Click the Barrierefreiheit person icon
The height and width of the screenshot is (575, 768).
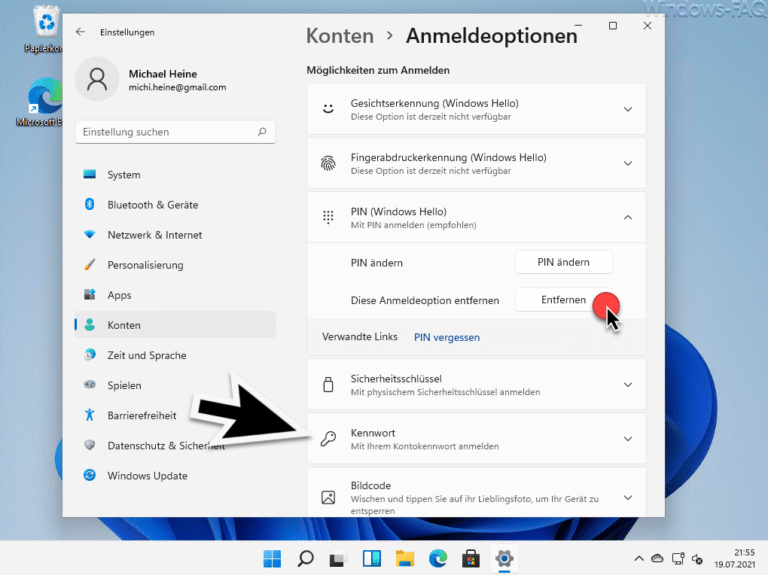point(90,415)
